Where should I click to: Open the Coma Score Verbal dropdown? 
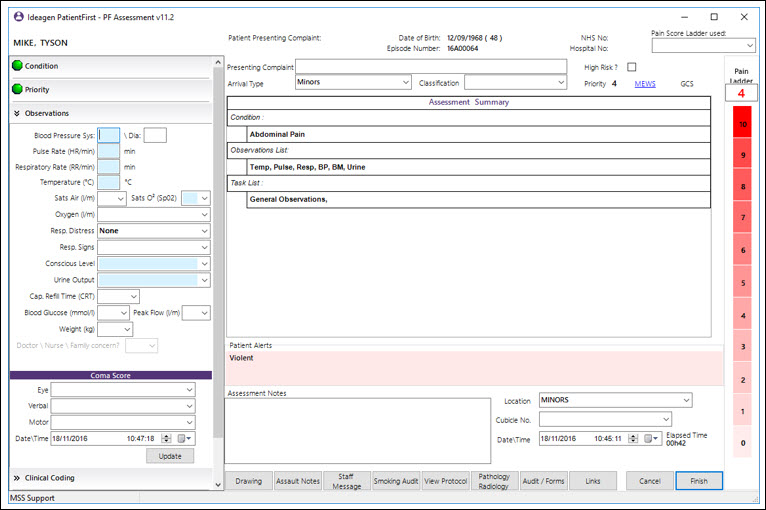(x=190, y=406)
